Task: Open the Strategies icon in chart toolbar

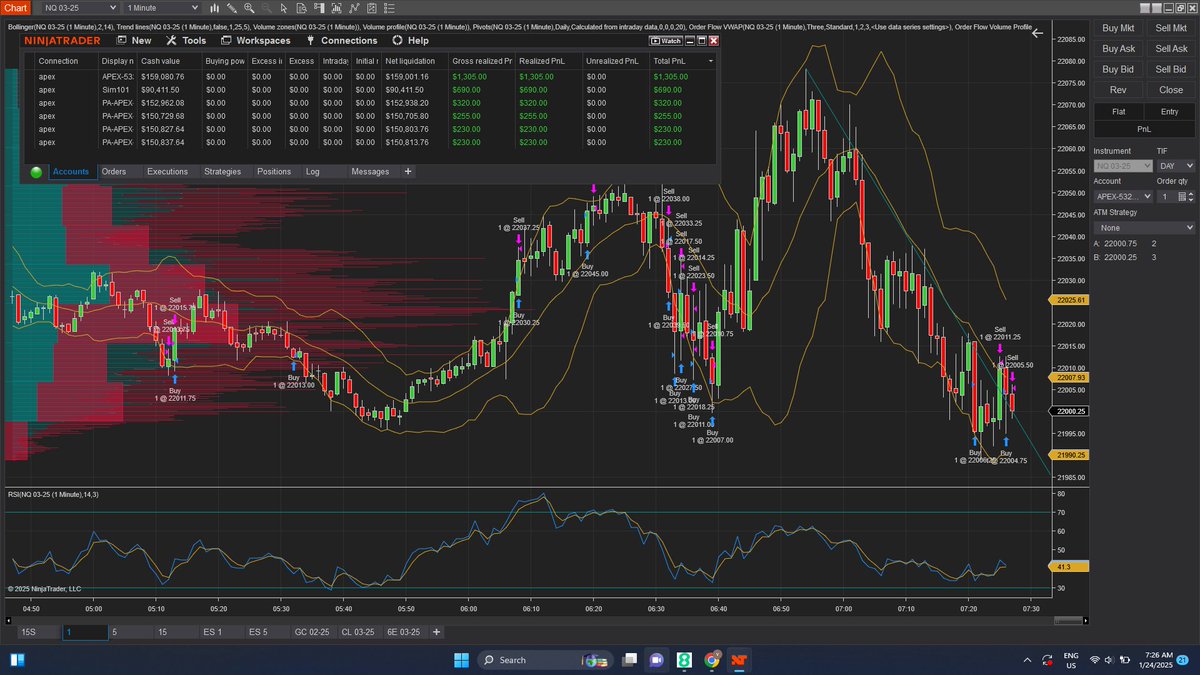Action: [x=372, y=8]
